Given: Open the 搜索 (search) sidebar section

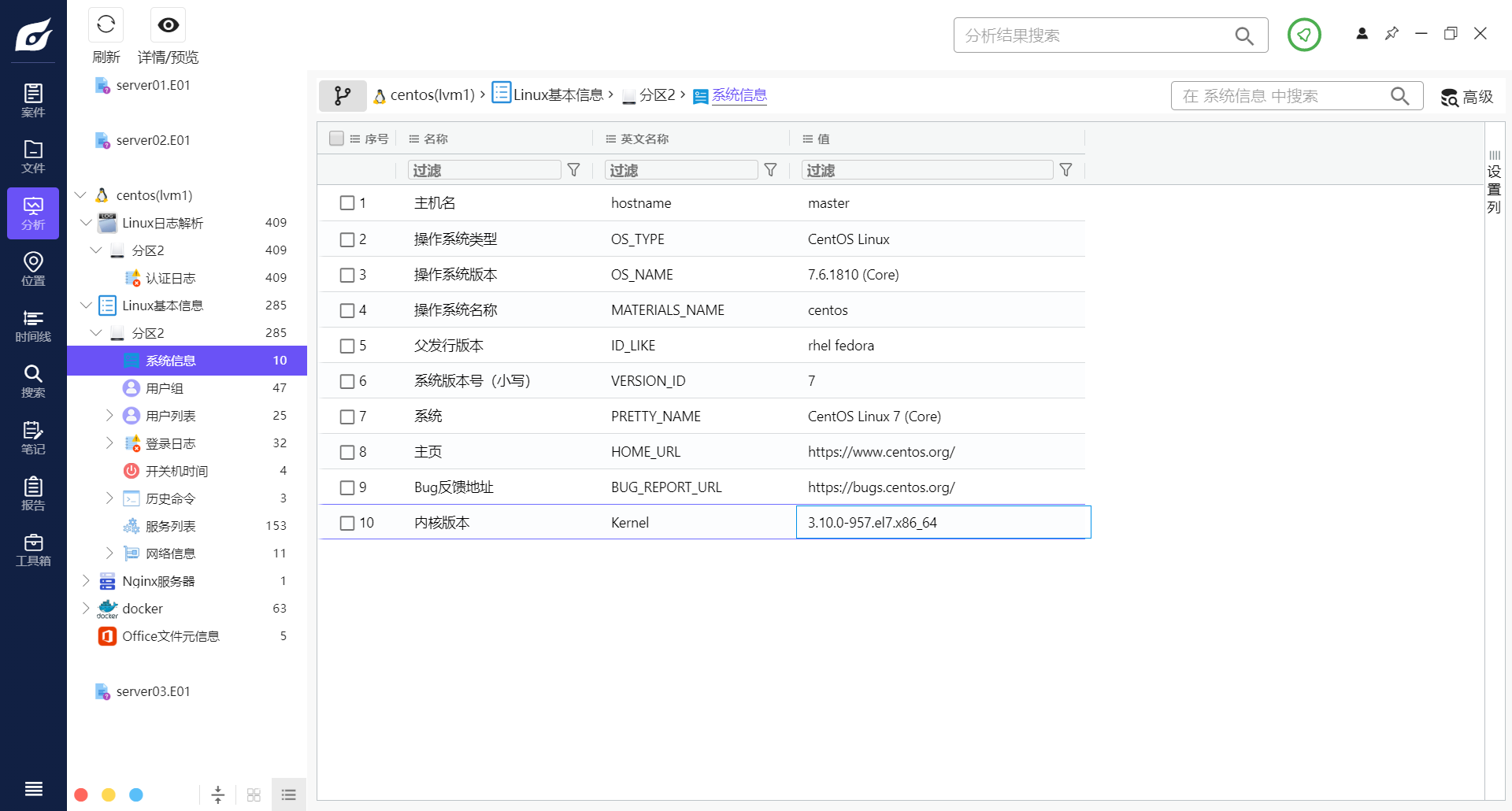Looking at the screenshot, I should pyautogui.click(x=33, y=382).
